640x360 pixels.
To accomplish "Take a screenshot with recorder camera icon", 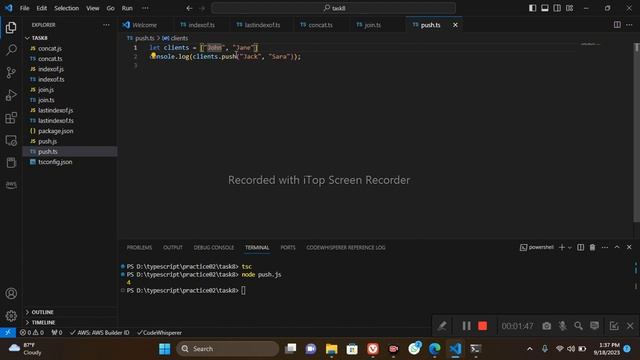I will [547, 326].
